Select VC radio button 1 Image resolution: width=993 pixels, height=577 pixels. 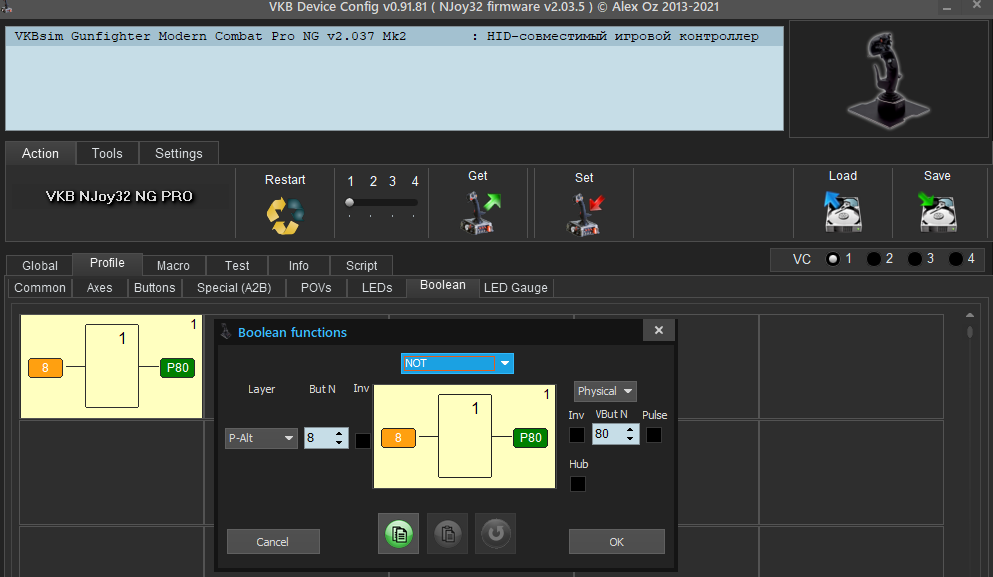pyautogui.click(x=833, y=259)
